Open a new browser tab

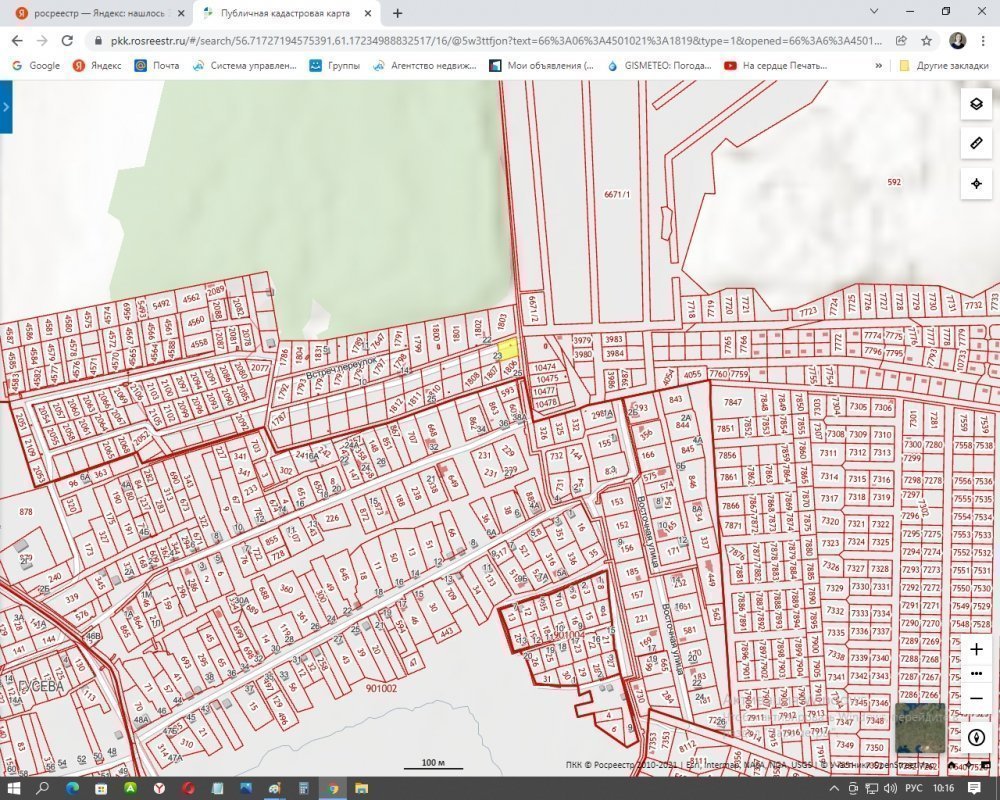point(398,14)
